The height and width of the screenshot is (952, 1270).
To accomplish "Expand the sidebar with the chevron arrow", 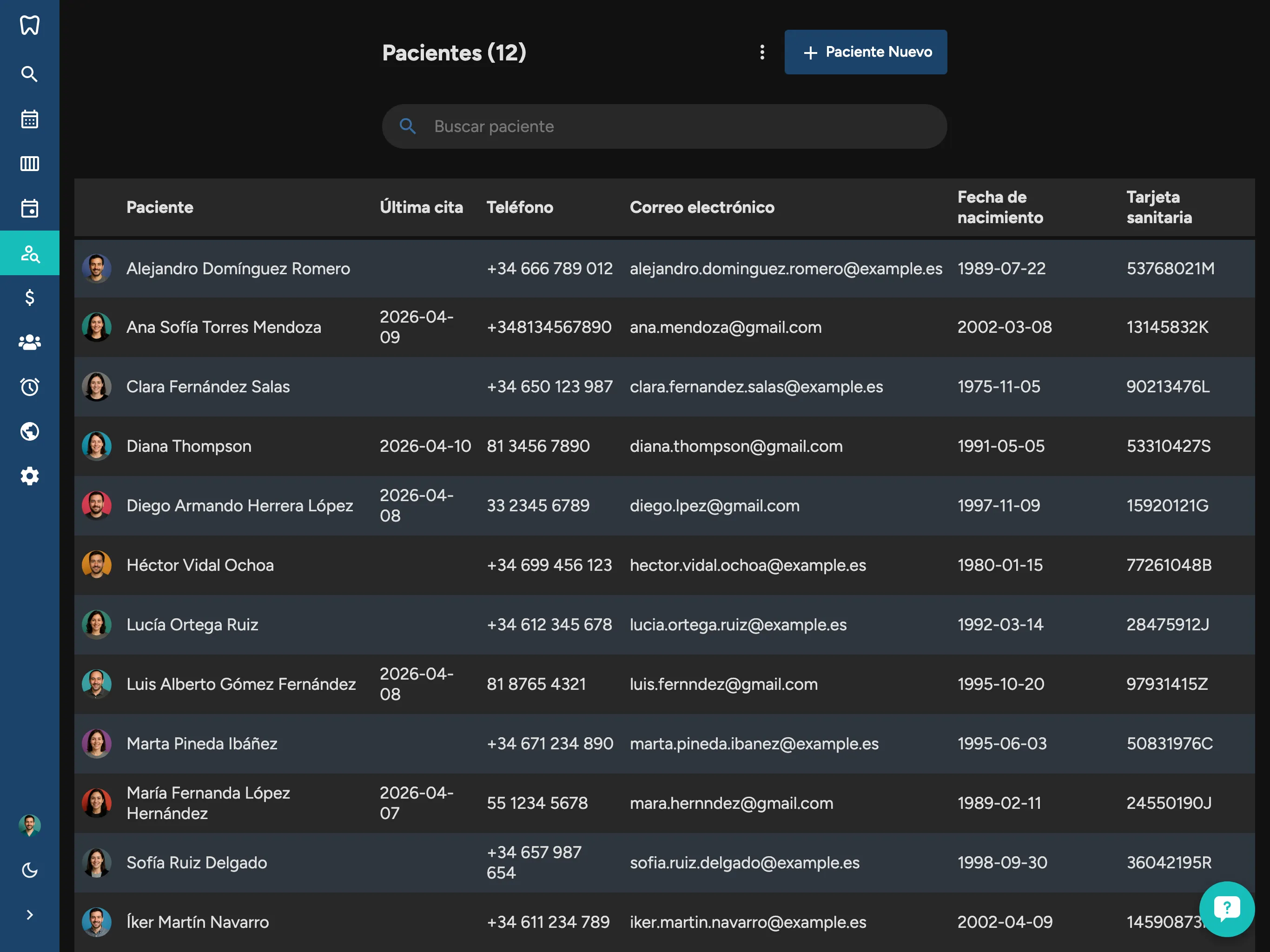I will click(29, 915).
